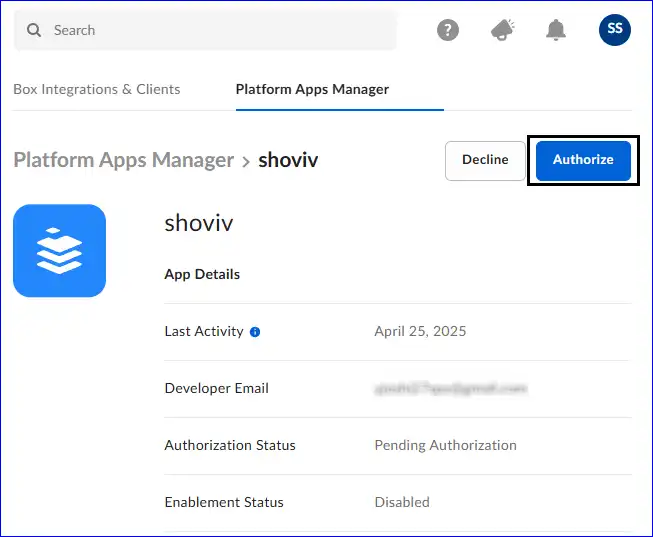
Task: Click the Pending Authorization status text
Action: (445, 445)
